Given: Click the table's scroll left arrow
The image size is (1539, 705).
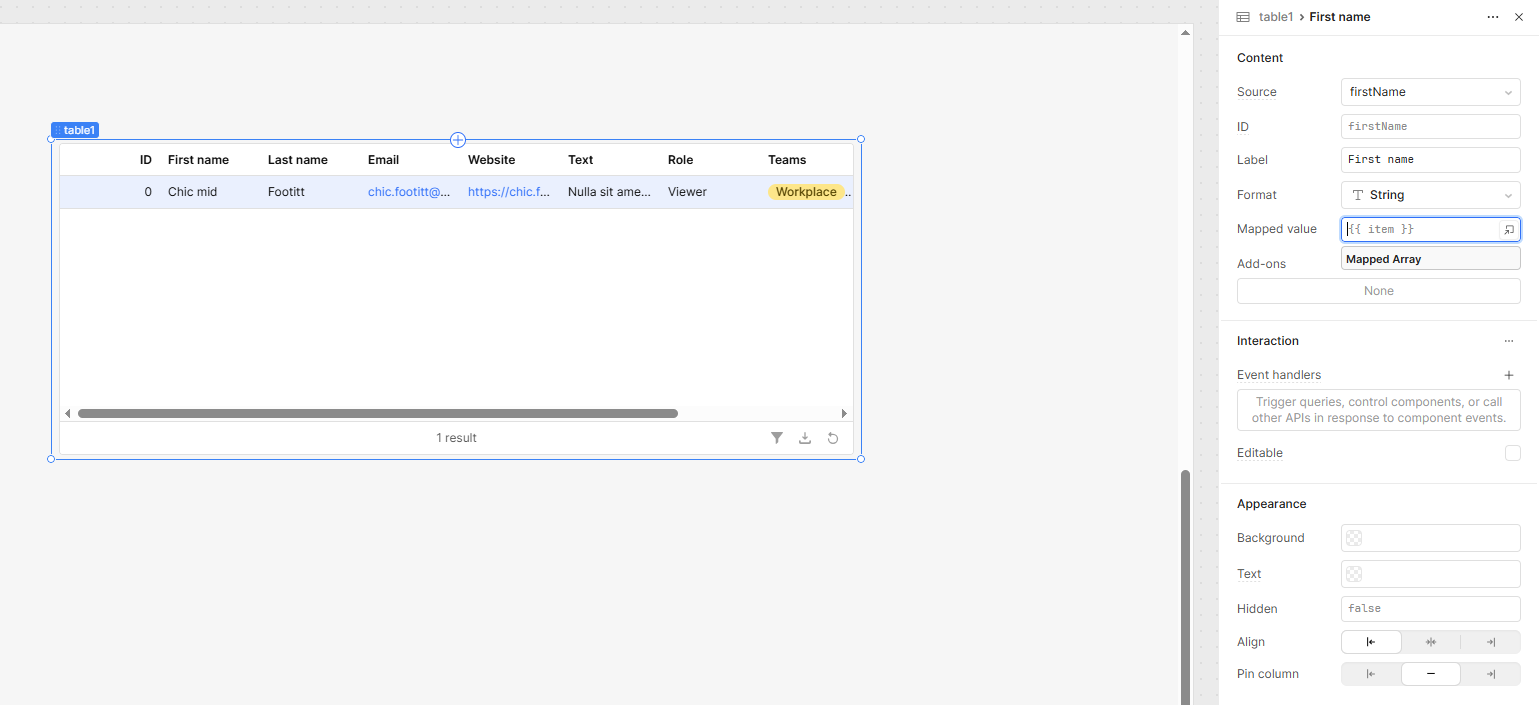Looking at the screenshot, I should click(x=68, y=413).
